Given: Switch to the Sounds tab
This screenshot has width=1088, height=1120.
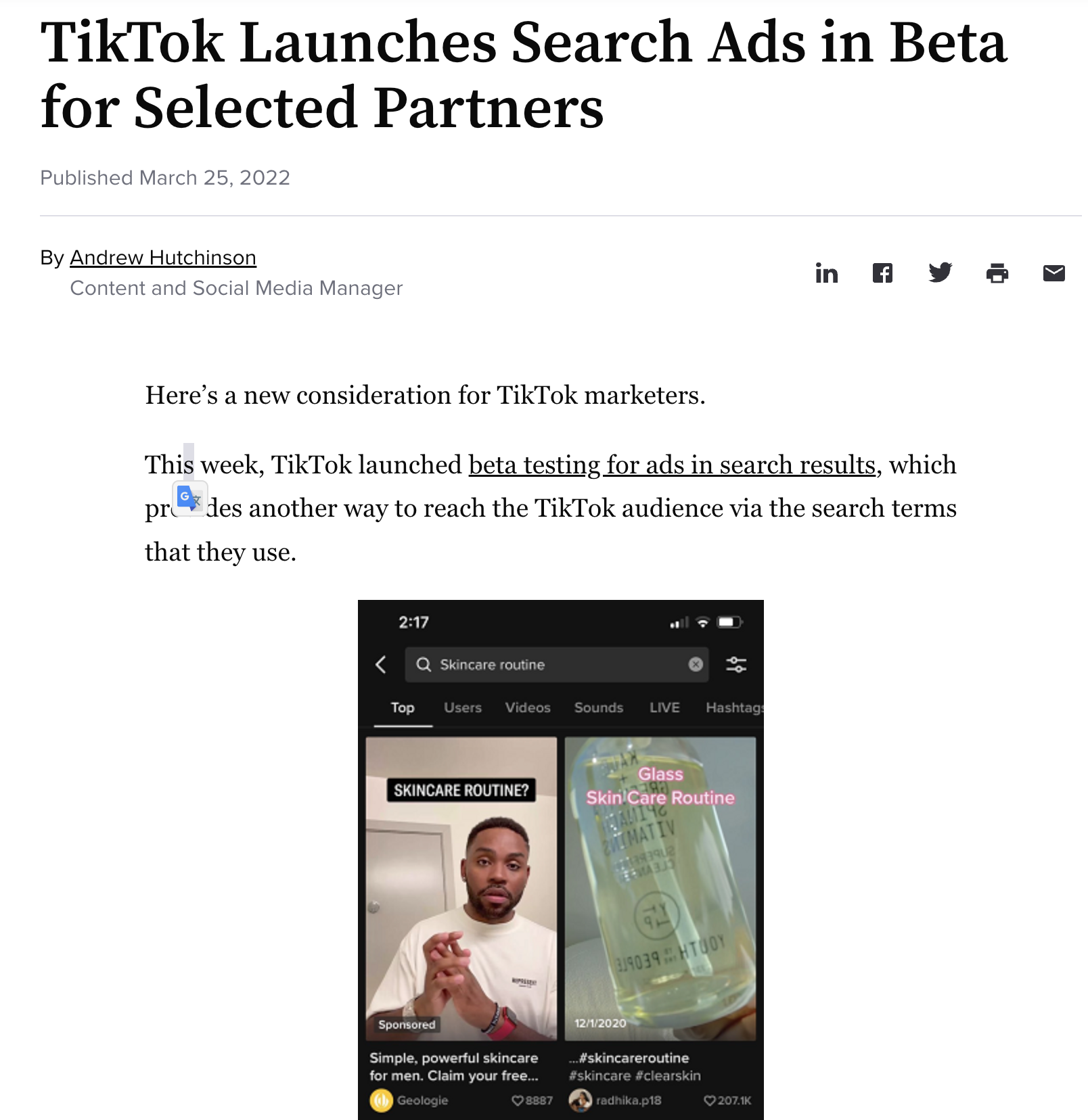Looking at the screenshot, I should pos(599,707).
